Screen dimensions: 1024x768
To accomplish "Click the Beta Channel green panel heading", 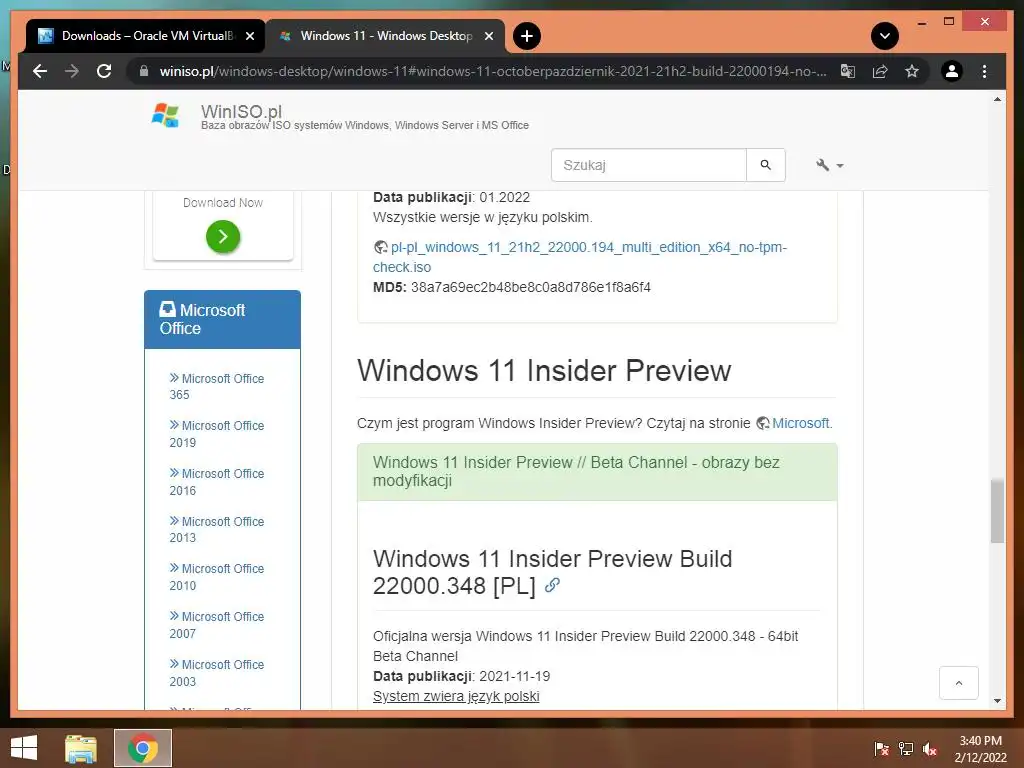I will 597,472.
